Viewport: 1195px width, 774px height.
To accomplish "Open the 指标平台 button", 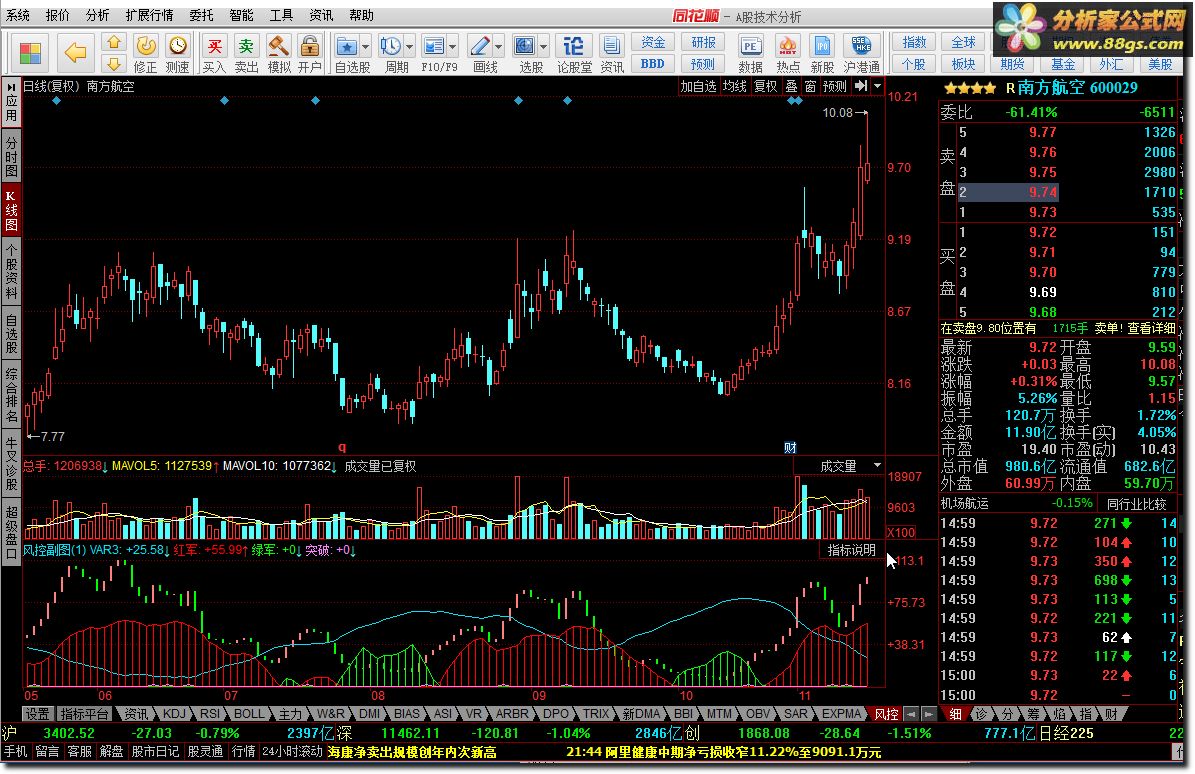I will tap(85, 714).
